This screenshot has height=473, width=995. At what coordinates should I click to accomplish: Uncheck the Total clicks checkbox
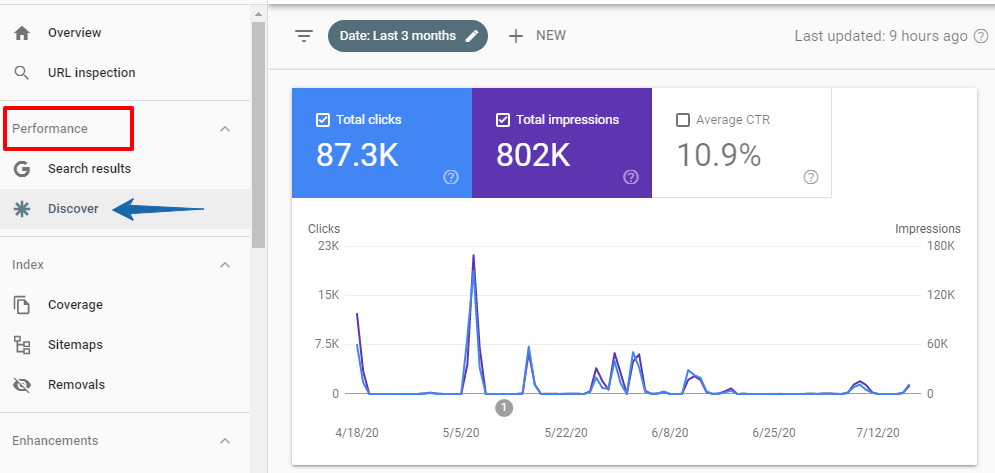coord(323,120)
